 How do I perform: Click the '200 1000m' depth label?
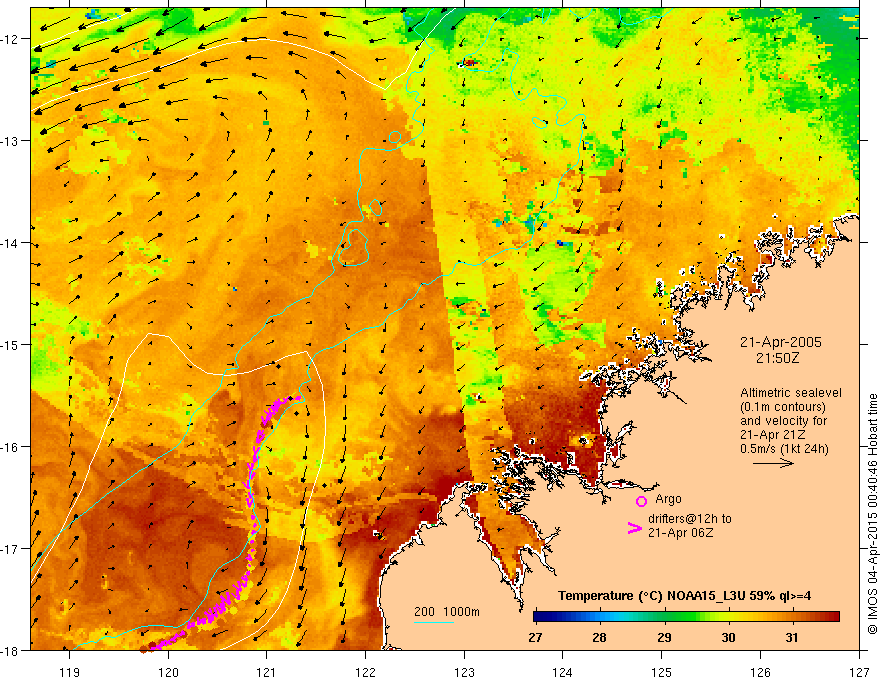447,612
